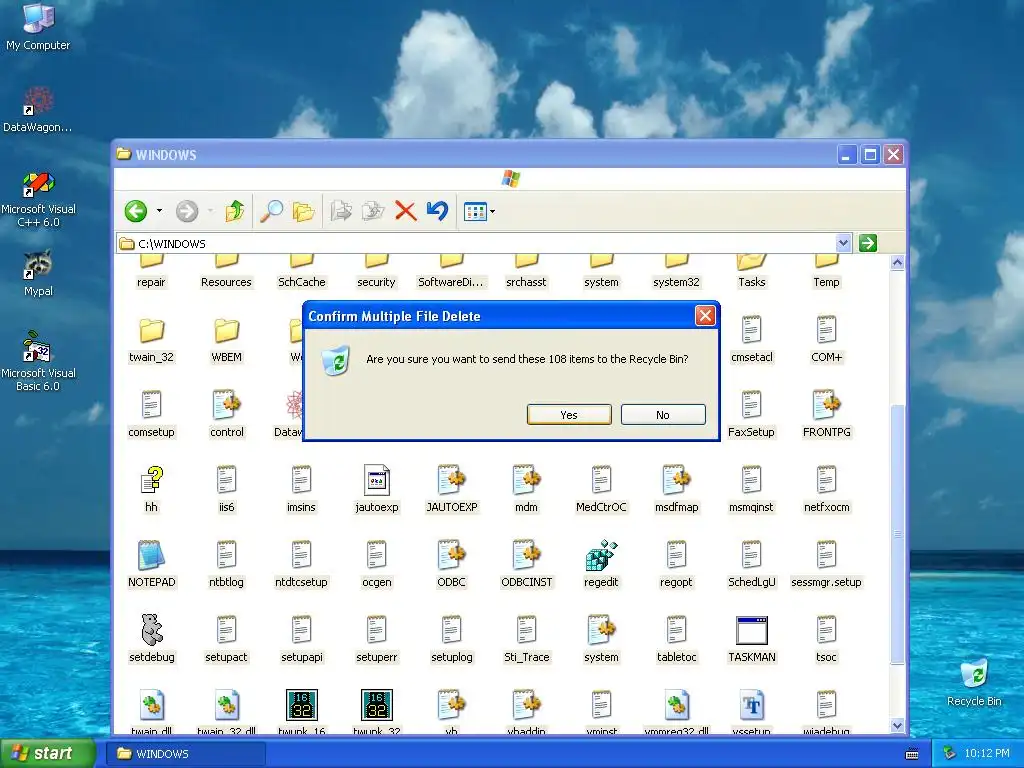The height and width of the screenshot is (768, 1024).
Task: Select the TASKMAN file icon
Action: (x=751, y=631)
